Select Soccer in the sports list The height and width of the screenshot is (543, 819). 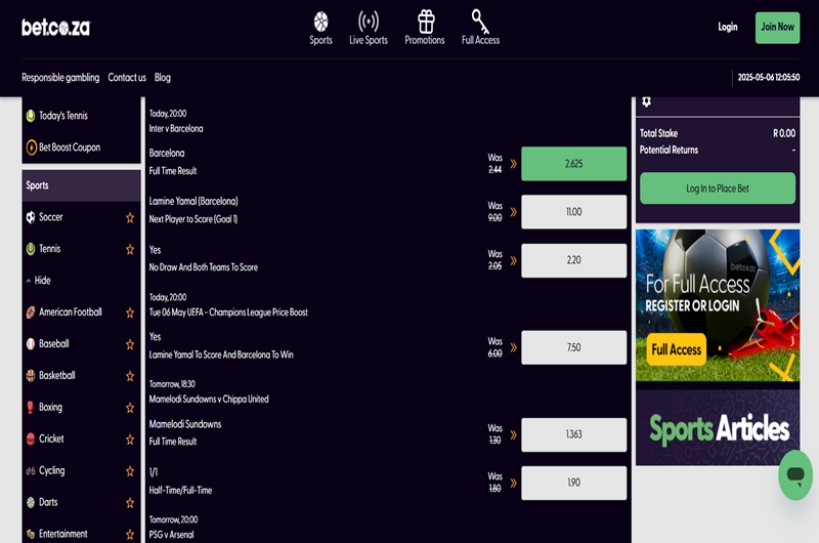tap(51, 217)
